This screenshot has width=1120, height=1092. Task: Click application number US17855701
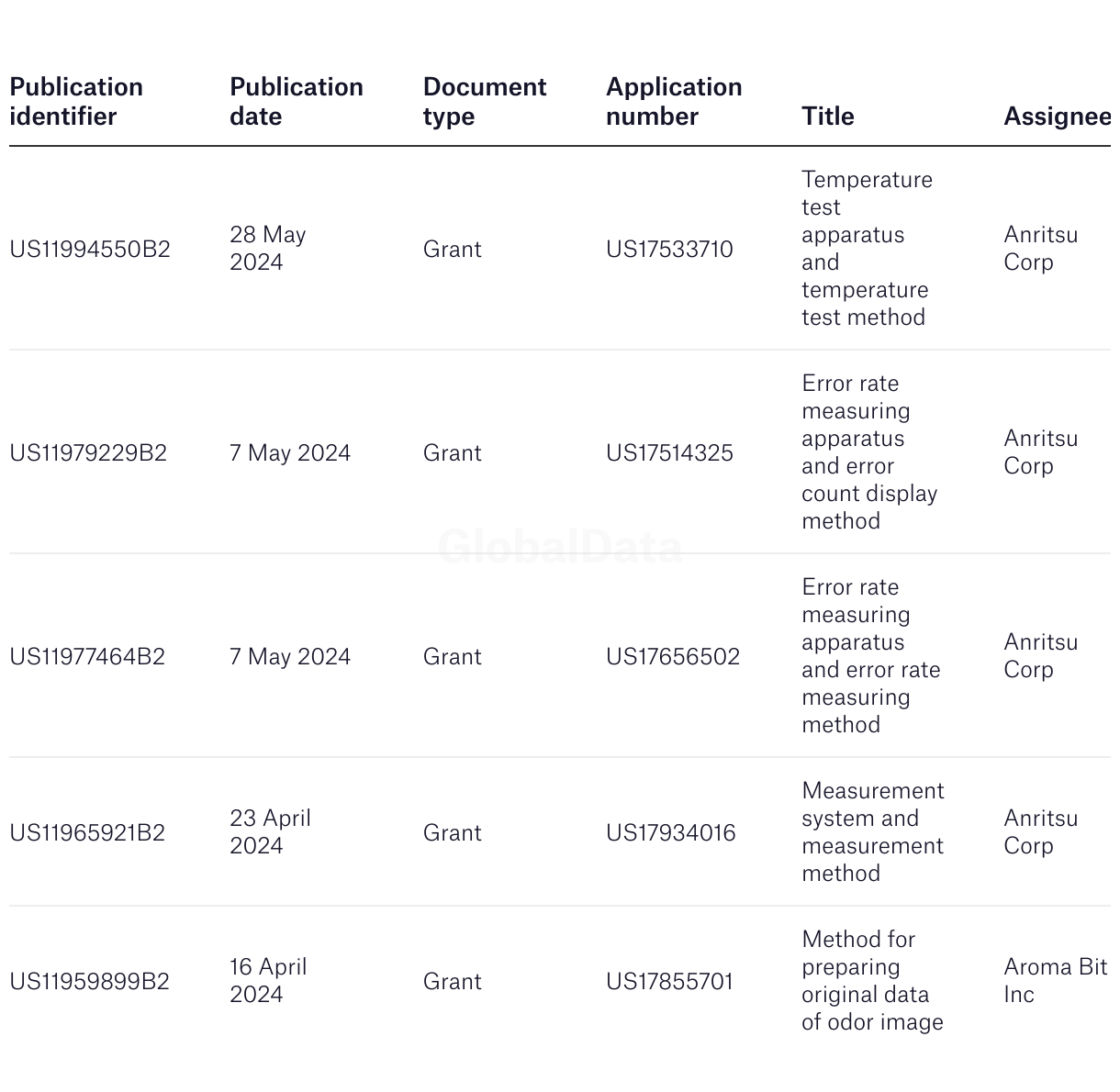point(669,982)
